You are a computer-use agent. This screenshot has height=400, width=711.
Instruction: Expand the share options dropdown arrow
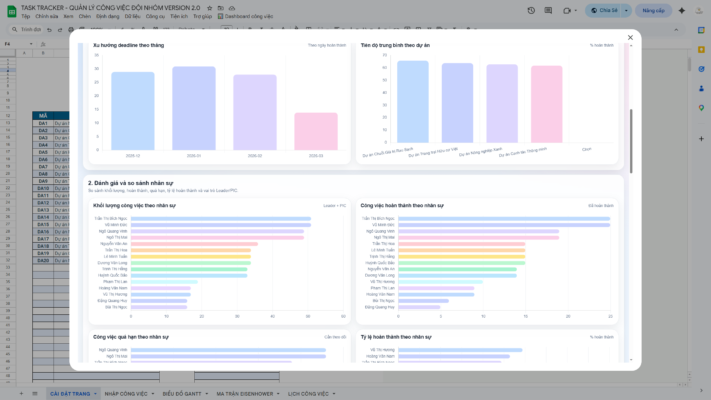[x=626, y=10]
